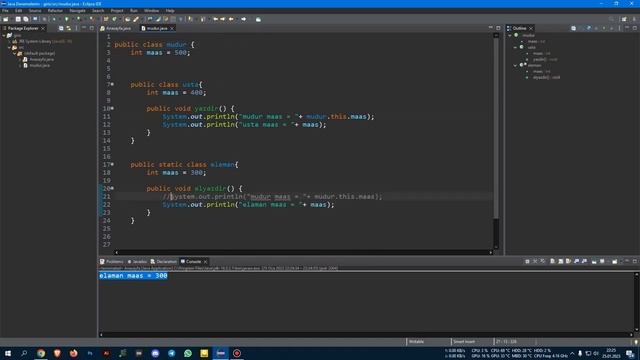
Task: Collapse all in Outline view
Action: (x=573, y=28)
